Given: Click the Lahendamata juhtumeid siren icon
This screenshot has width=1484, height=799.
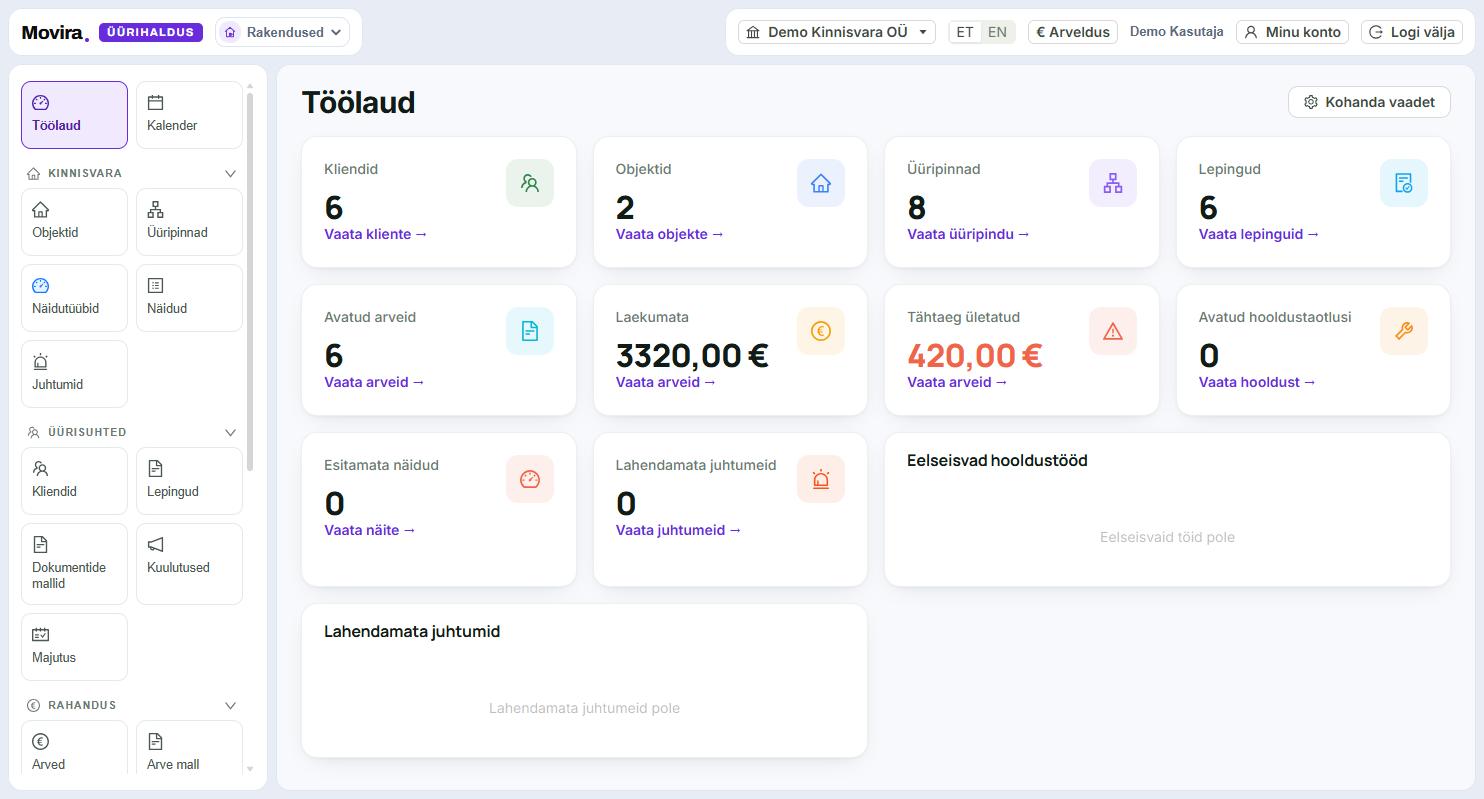Looking at the screenshot, I should coord(821,479).
